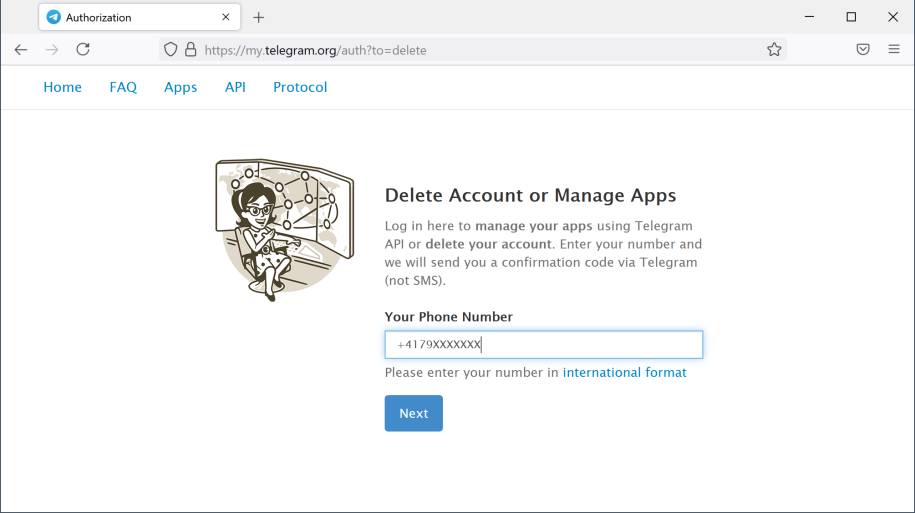Open the tracking protection shield icon

point(170,50)
